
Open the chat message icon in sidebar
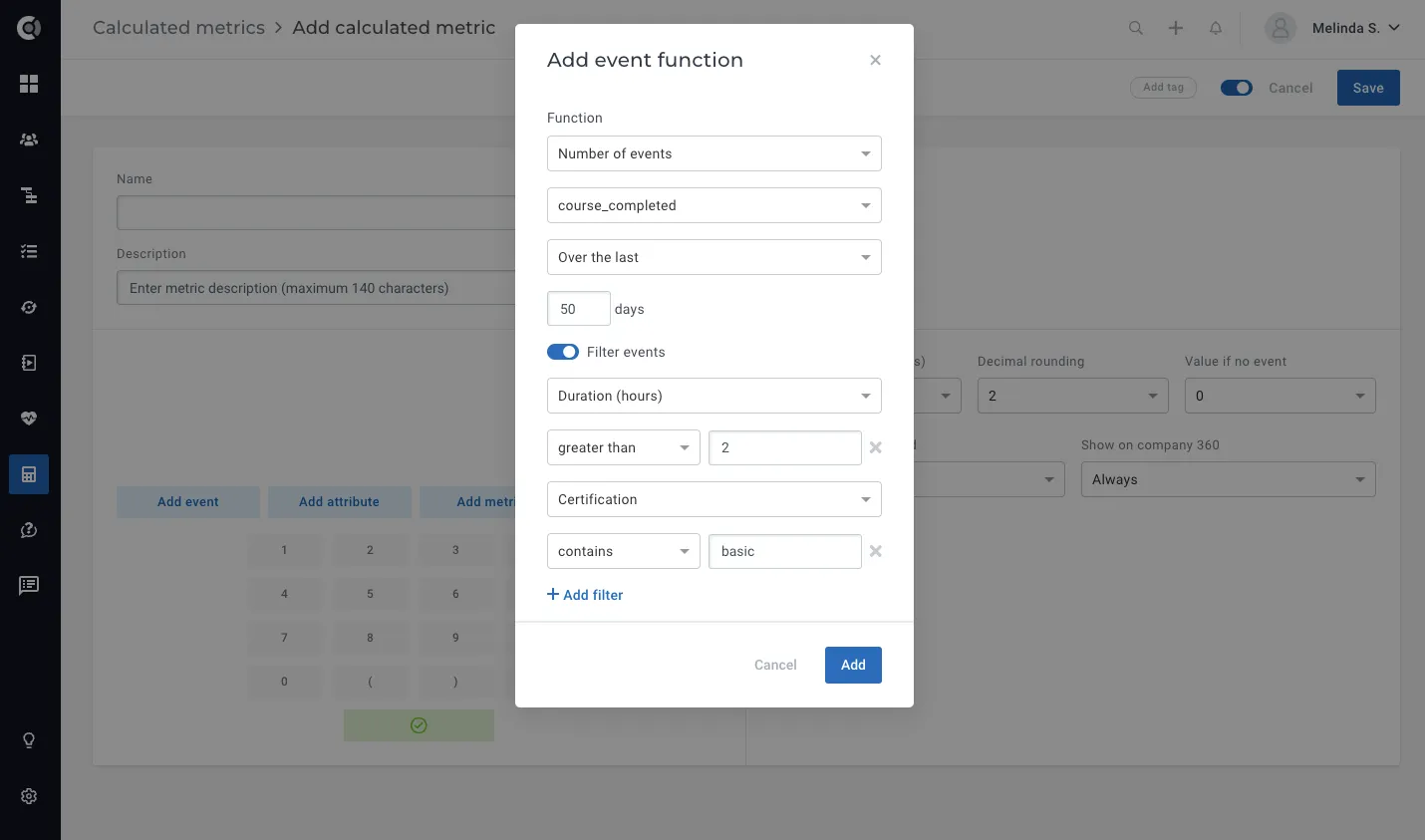click(29, 585)
